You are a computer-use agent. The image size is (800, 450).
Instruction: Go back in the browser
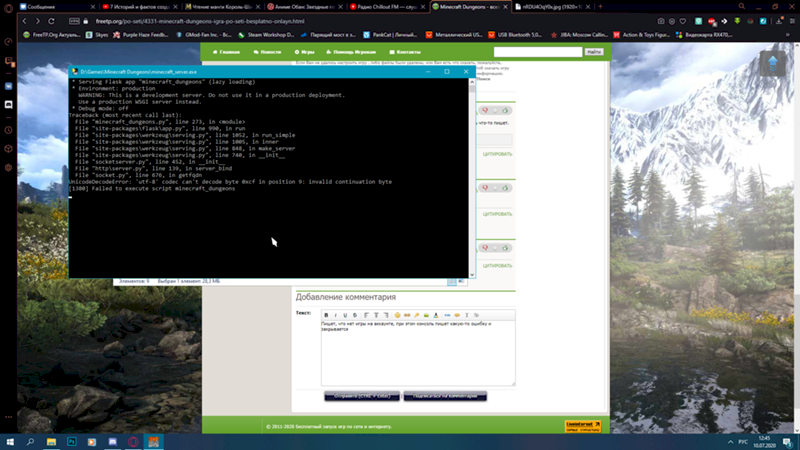24,21
